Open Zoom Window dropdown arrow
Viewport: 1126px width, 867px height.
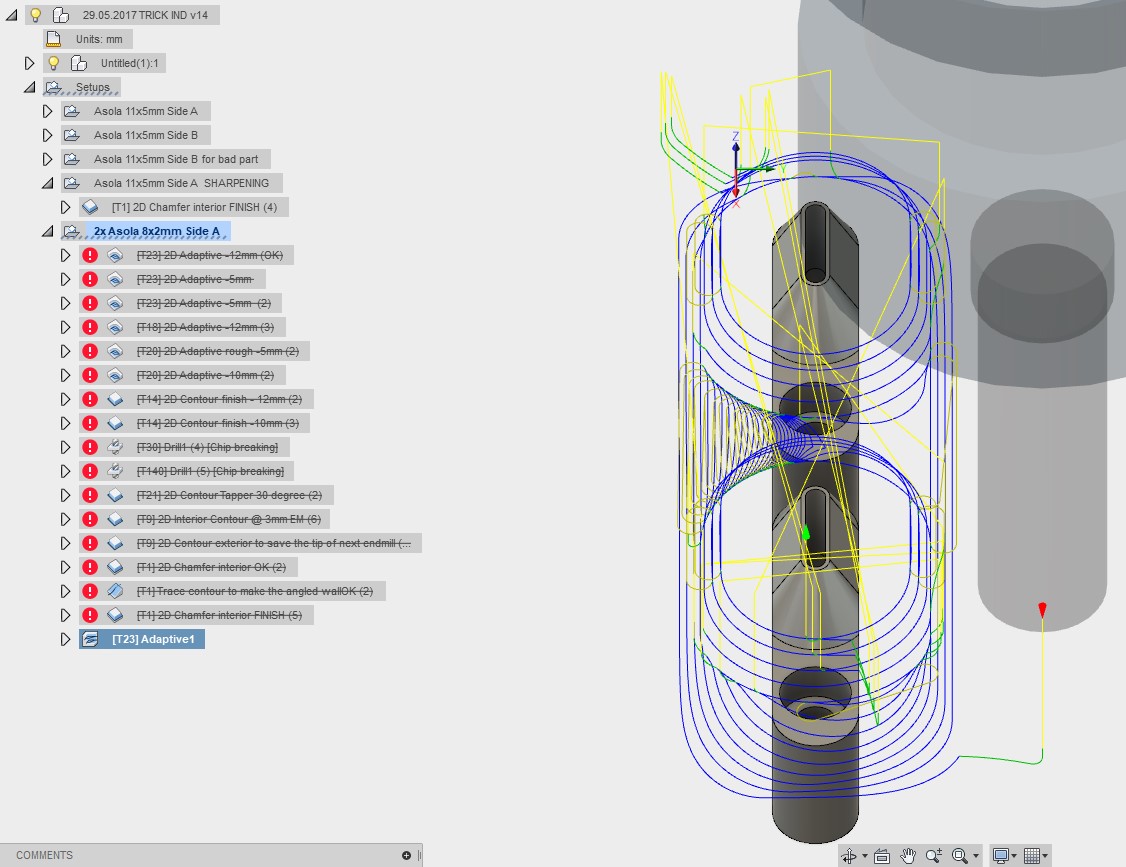point(976,856)
